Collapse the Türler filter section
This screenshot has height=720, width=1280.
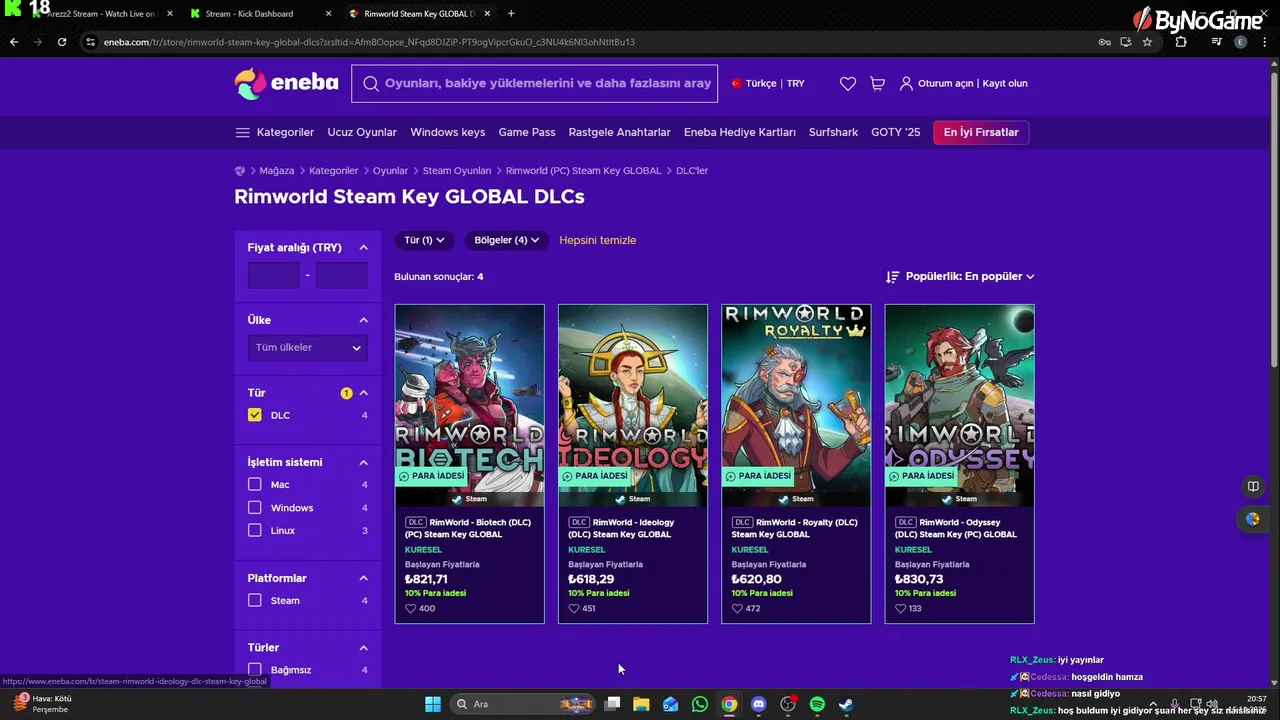pos(363,648)
